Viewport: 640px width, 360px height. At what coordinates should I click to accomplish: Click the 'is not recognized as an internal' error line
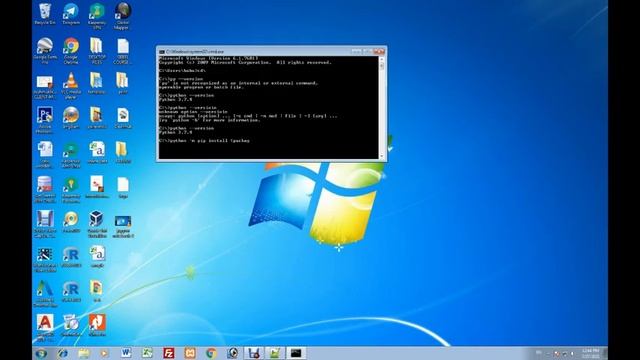(238, 83)
